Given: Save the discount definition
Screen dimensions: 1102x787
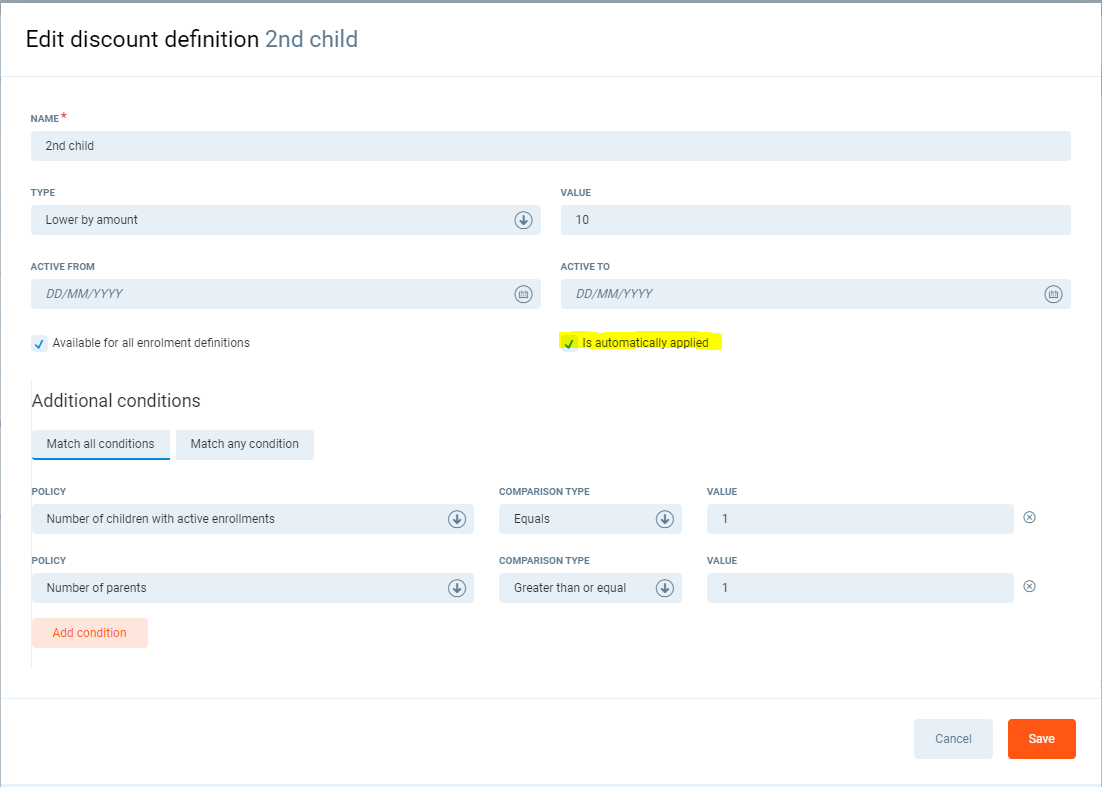Looking at the screenshot, I should pyautogui.click(x=1041, y=739).
